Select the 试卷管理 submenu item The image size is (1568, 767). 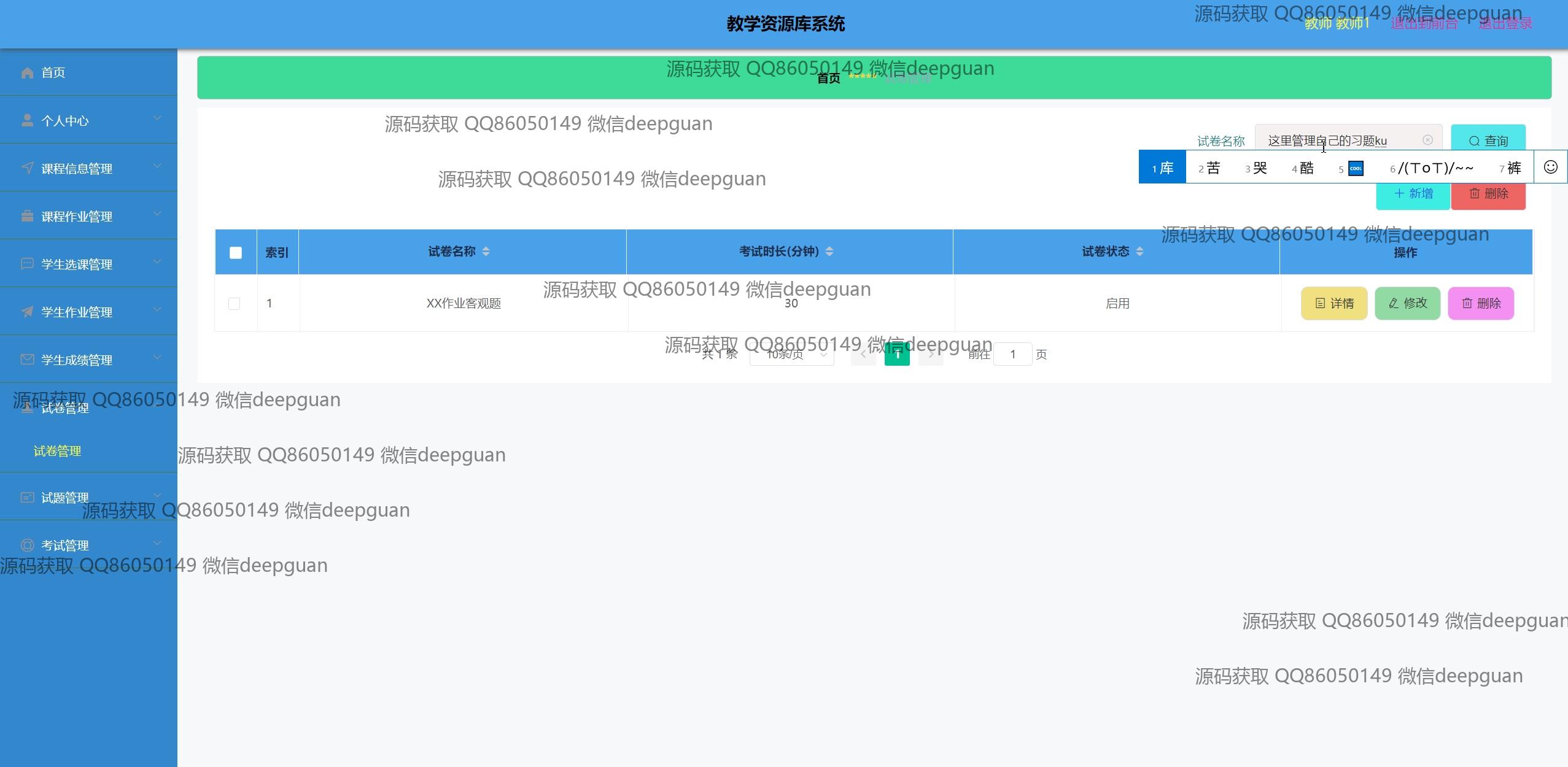tap(56, 451)
